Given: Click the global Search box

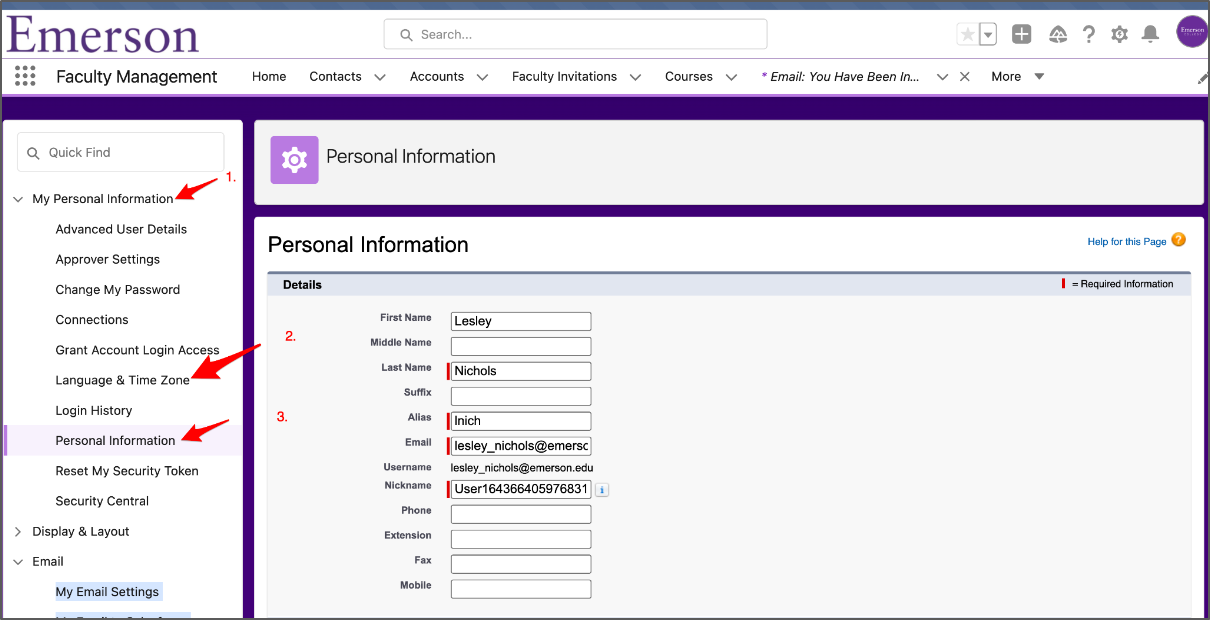Looking at the screenshot, I should [x=575, y=34].
